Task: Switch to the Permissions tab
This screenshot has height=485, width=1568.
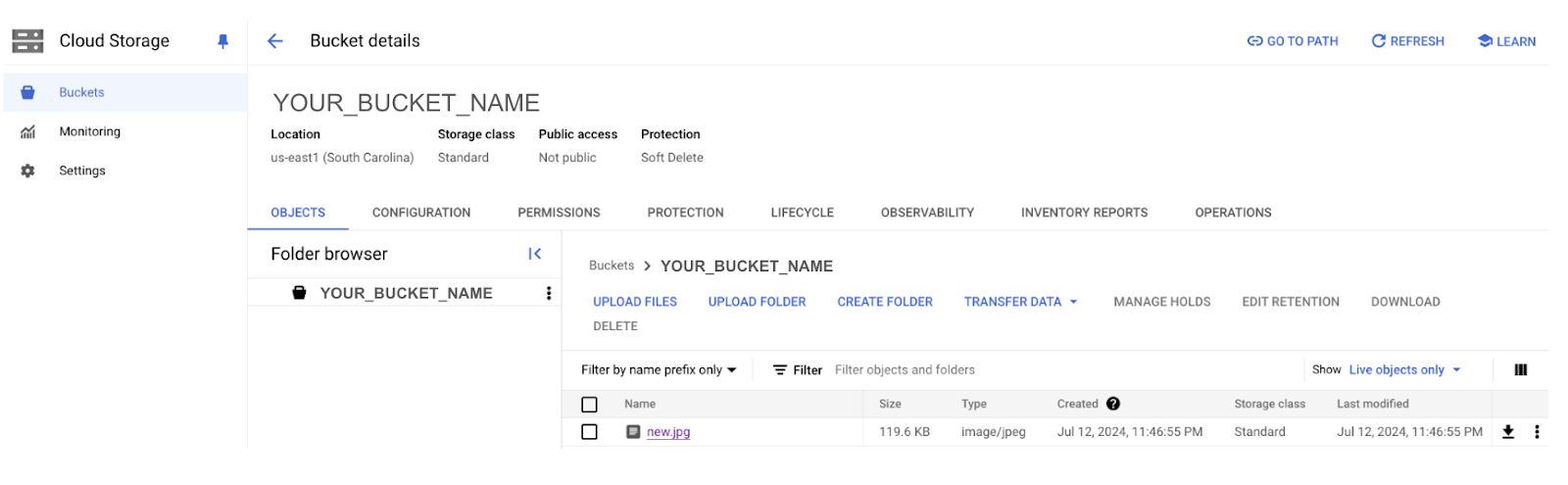Action: pyautogui.click(x=559, y=213)
